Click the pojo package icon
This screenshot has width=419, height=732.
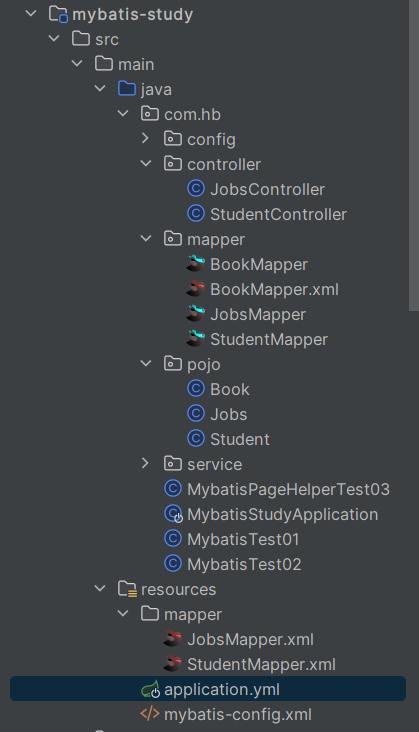(x=172, y=363)
